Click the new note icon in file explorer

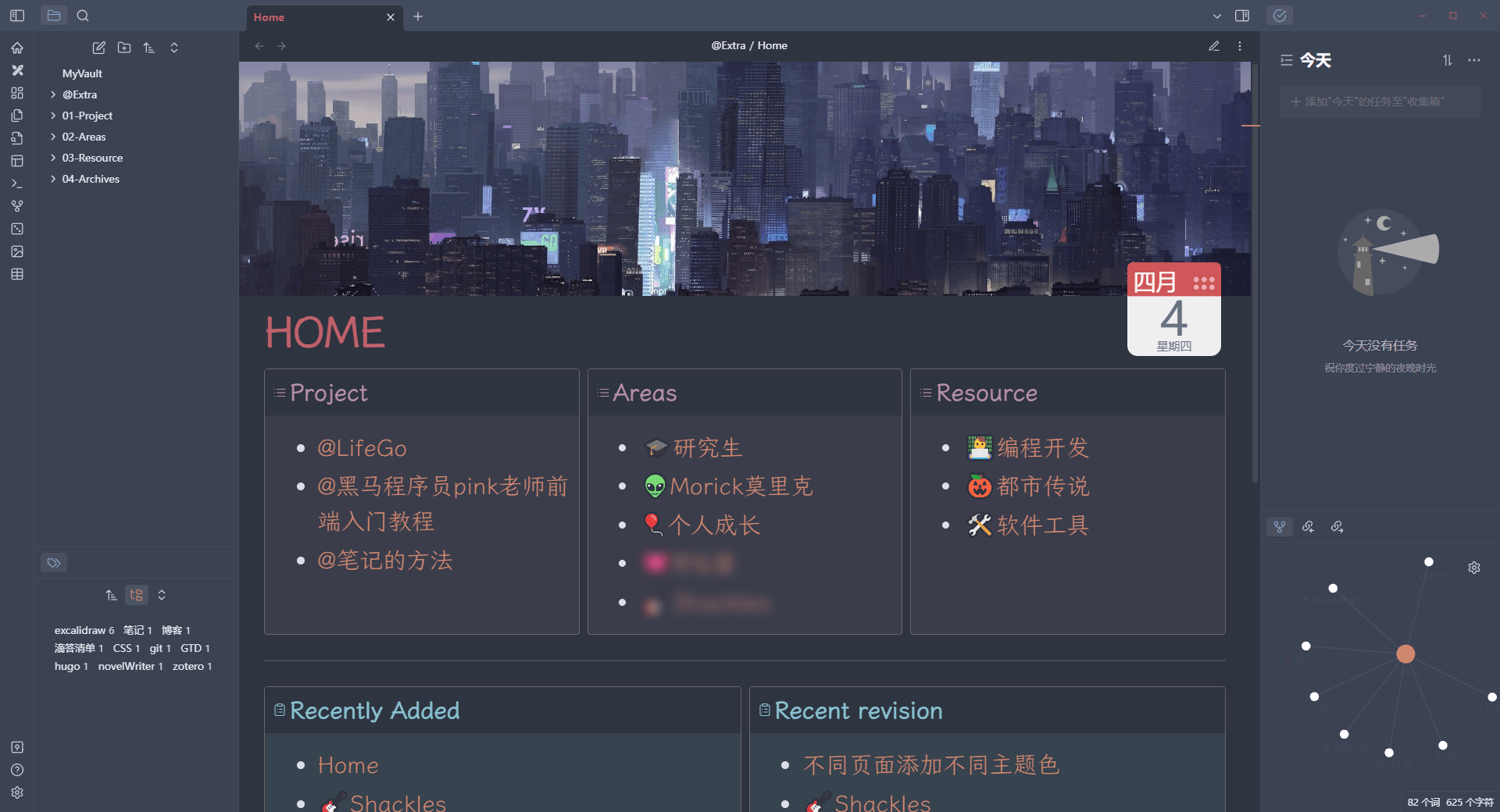[x=98, y=48]
